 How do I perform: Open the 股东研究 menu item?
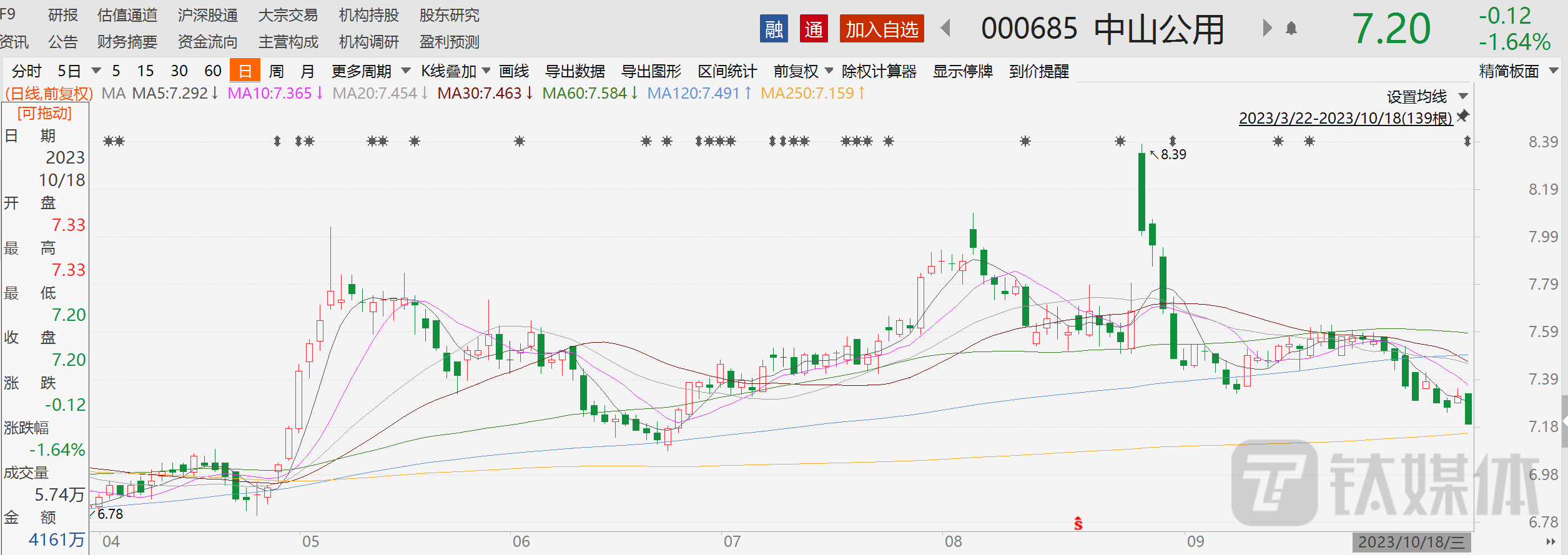pos(449,15)
